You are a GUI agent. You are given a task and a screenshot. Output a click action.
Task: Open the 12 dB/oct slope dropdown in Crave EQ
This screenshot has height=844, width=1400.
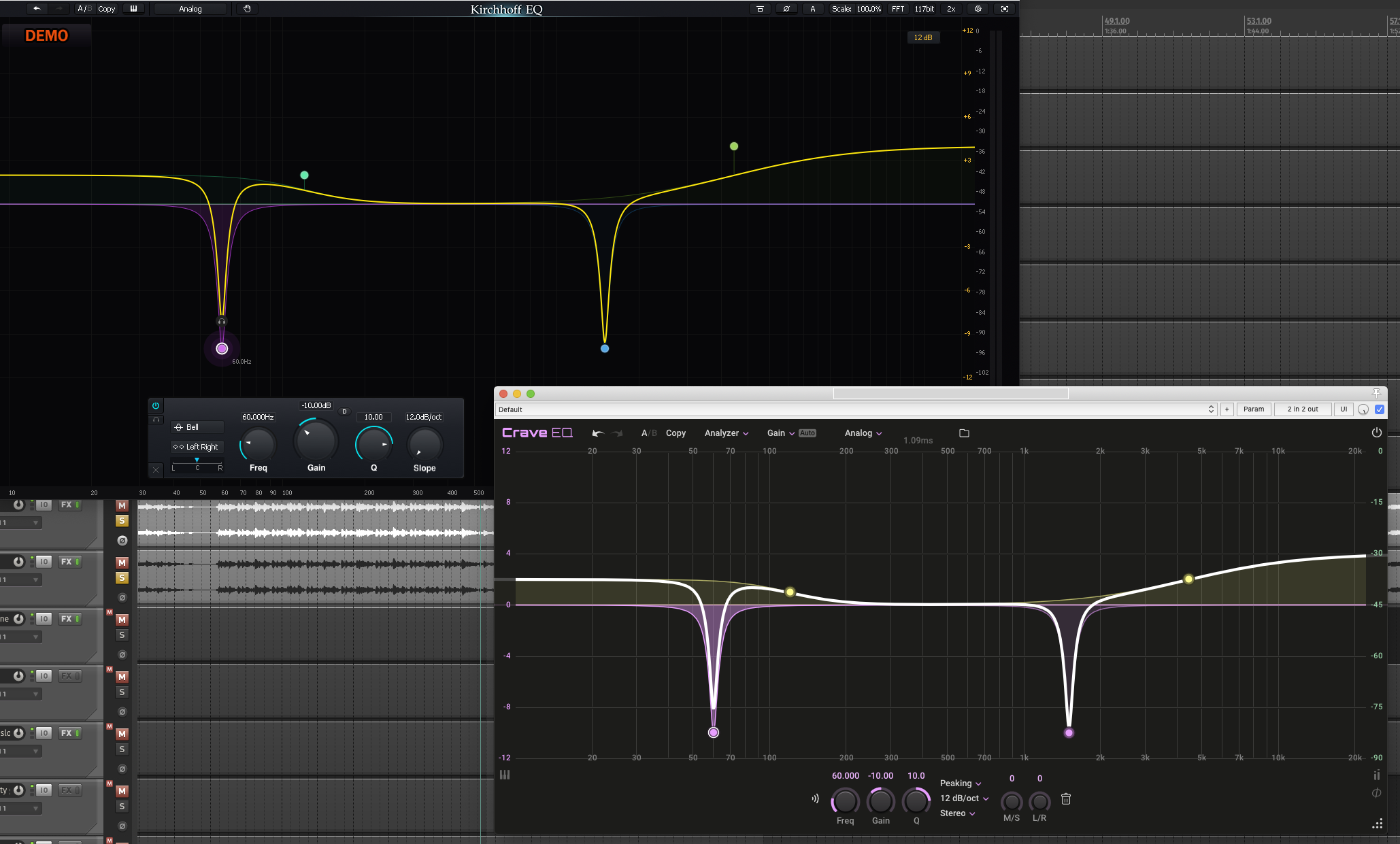point(965,798)
